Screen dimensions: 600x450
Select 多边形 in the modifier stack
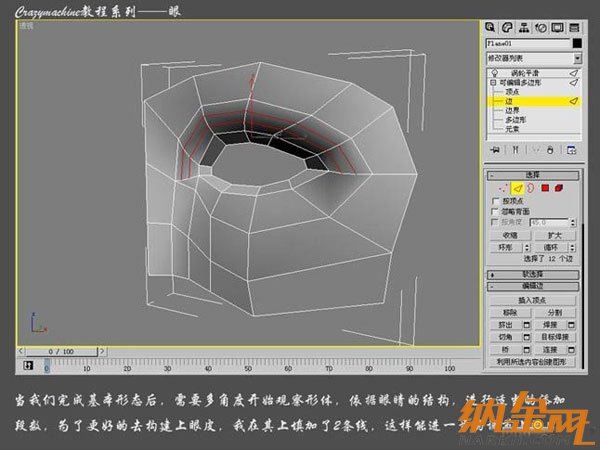511,119
